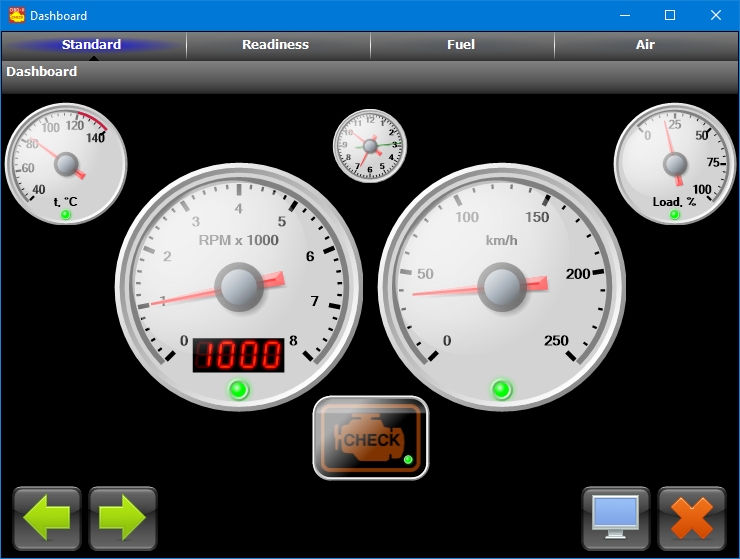740x559 pixels.
Task: Click the analog clock gauge
Action: (x=370, y=146)
